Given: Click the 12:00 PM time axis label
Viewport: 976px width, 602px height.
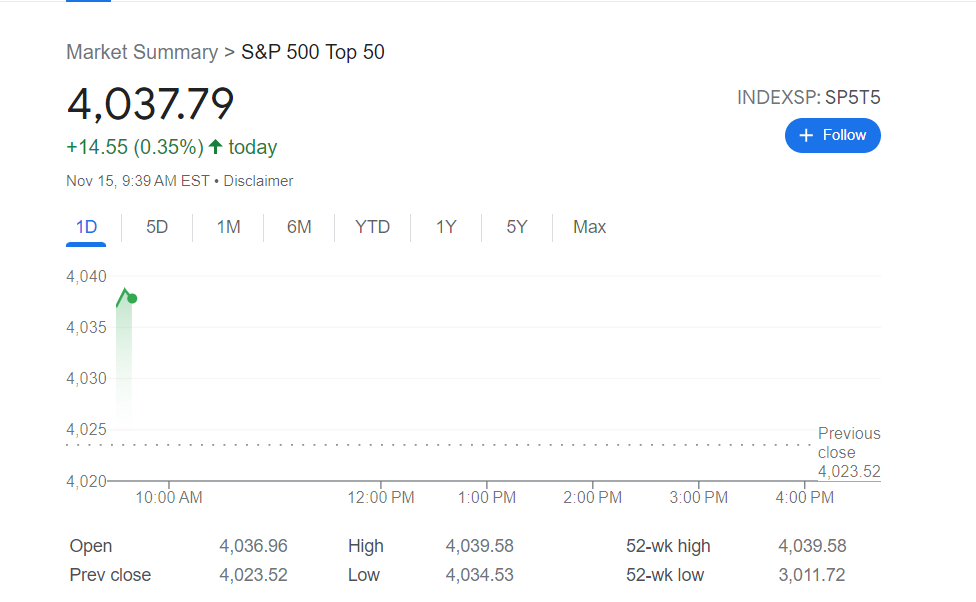Looking at the screenshot, I should pos(381,497).
